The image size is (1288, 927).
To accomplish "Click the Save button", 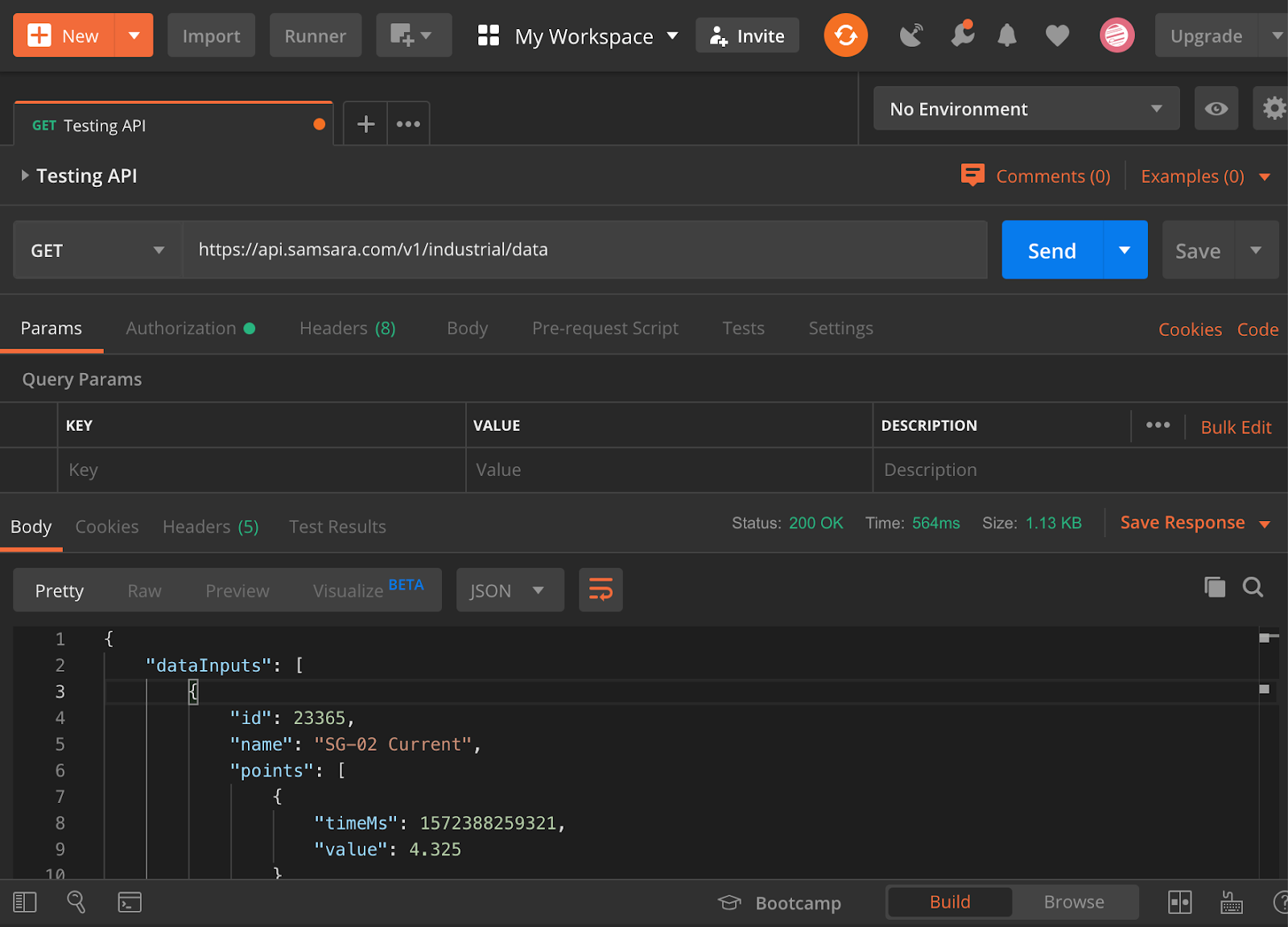I will coord(1198,250).
